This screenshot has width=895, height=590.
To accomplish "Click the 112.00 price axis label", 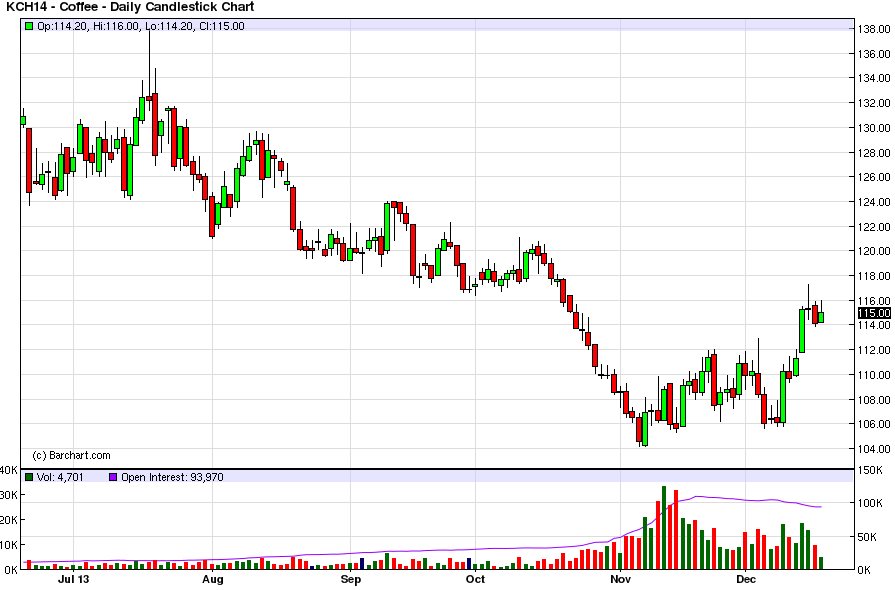I will [874, 350].
